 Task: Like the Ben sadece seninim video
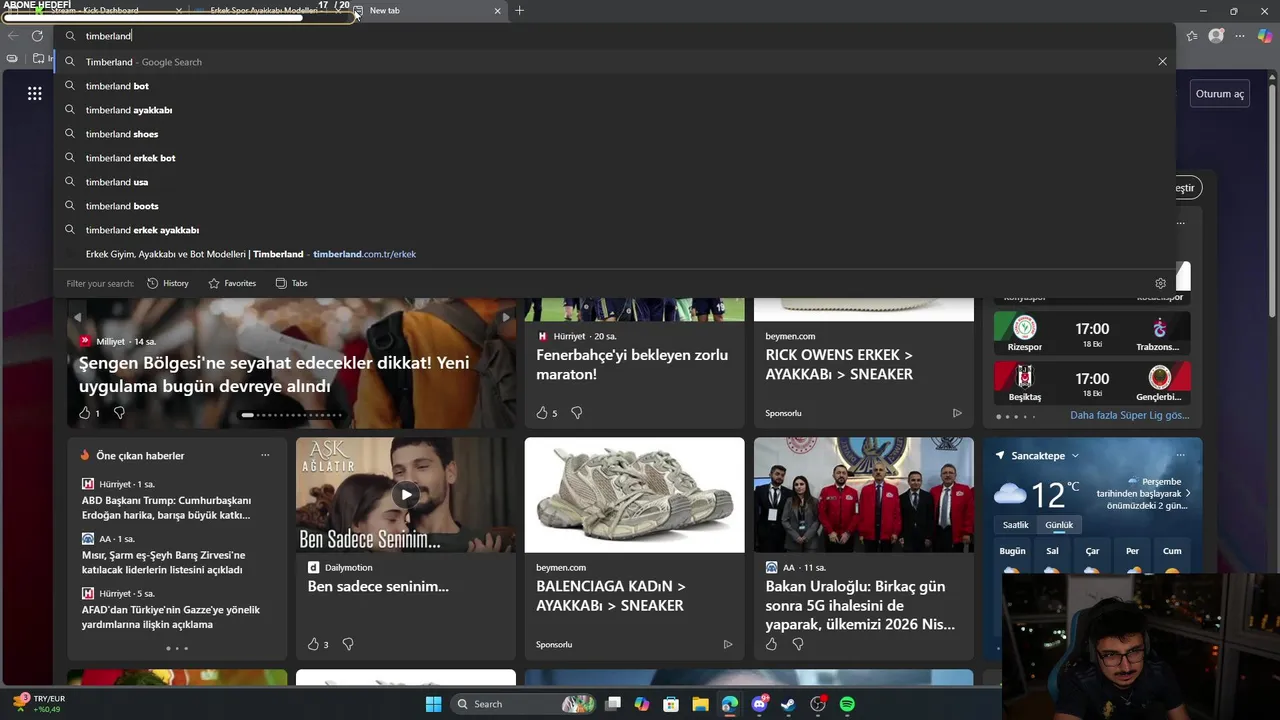pos(313,644)
